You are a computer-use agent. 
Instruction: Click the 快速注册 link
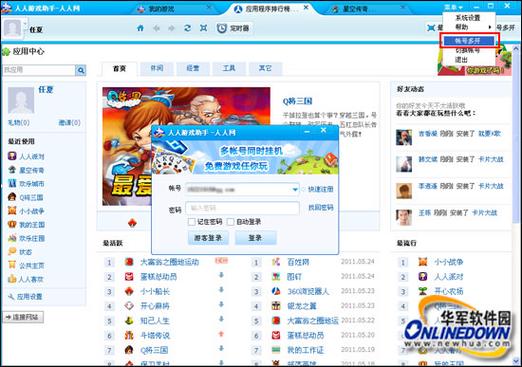[x=320, y=189]
